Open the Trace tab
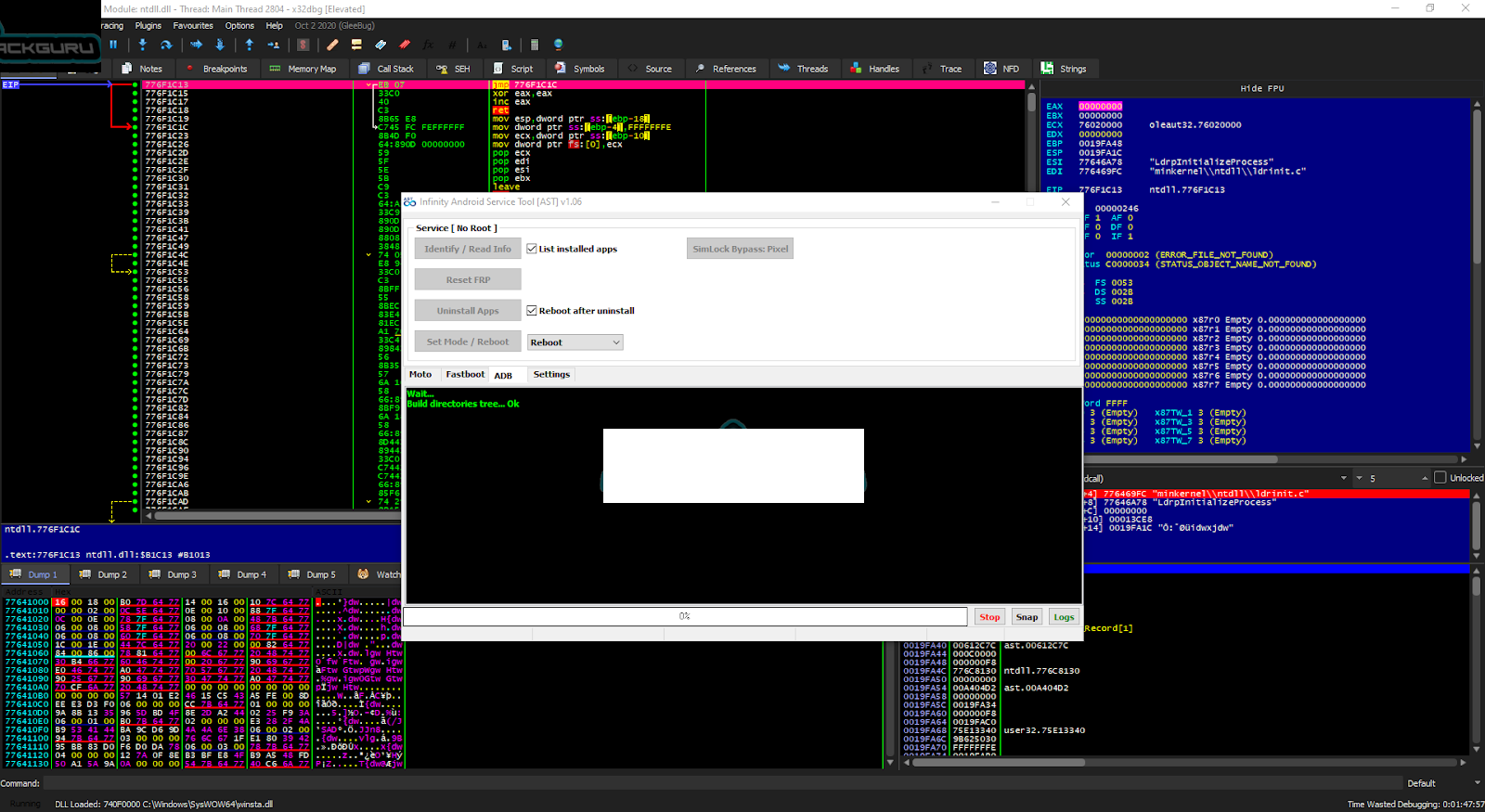1485x812 pixels. [942, 69]
